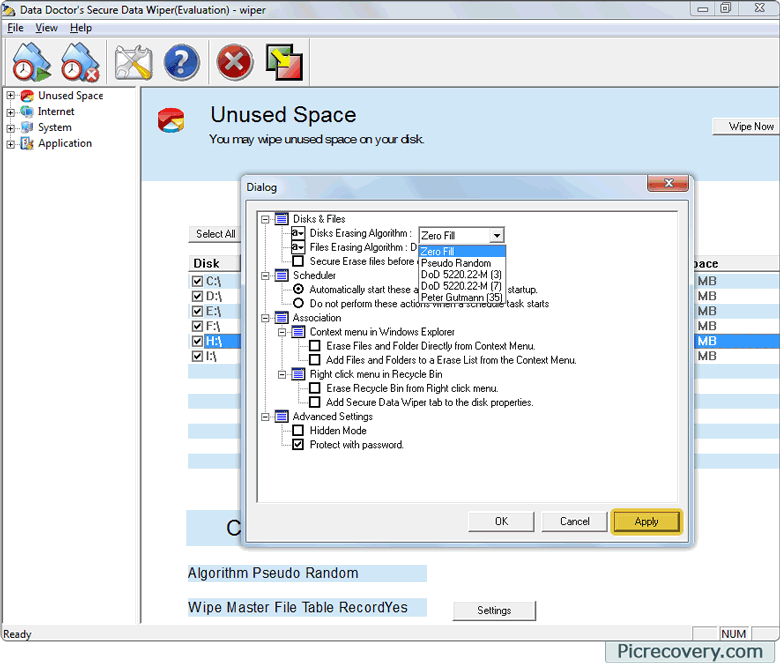Choose DoD 5220.22-M (7) algorithm option

[462, 286]
